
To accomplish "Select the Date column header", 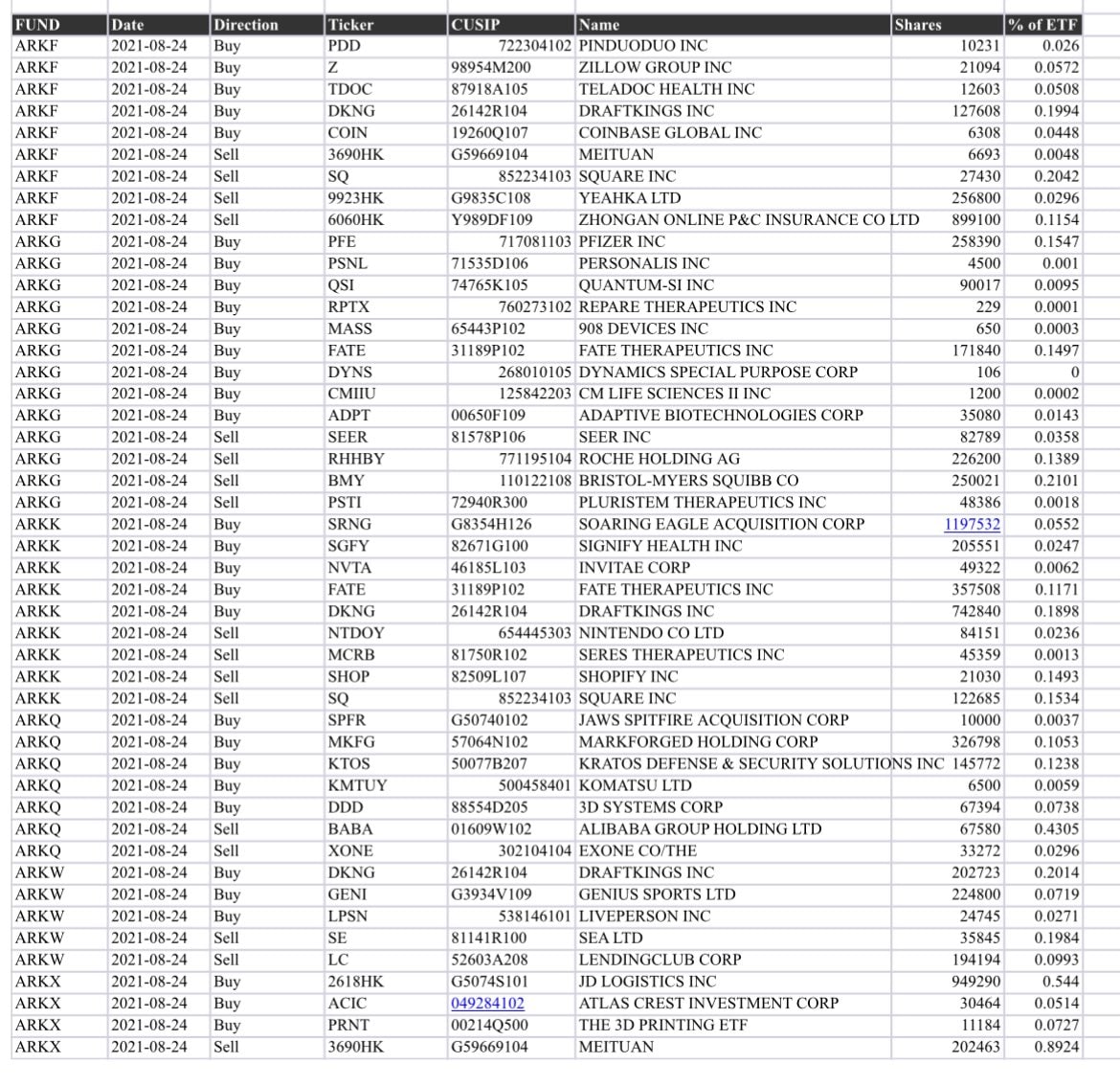I will (159, 25).
